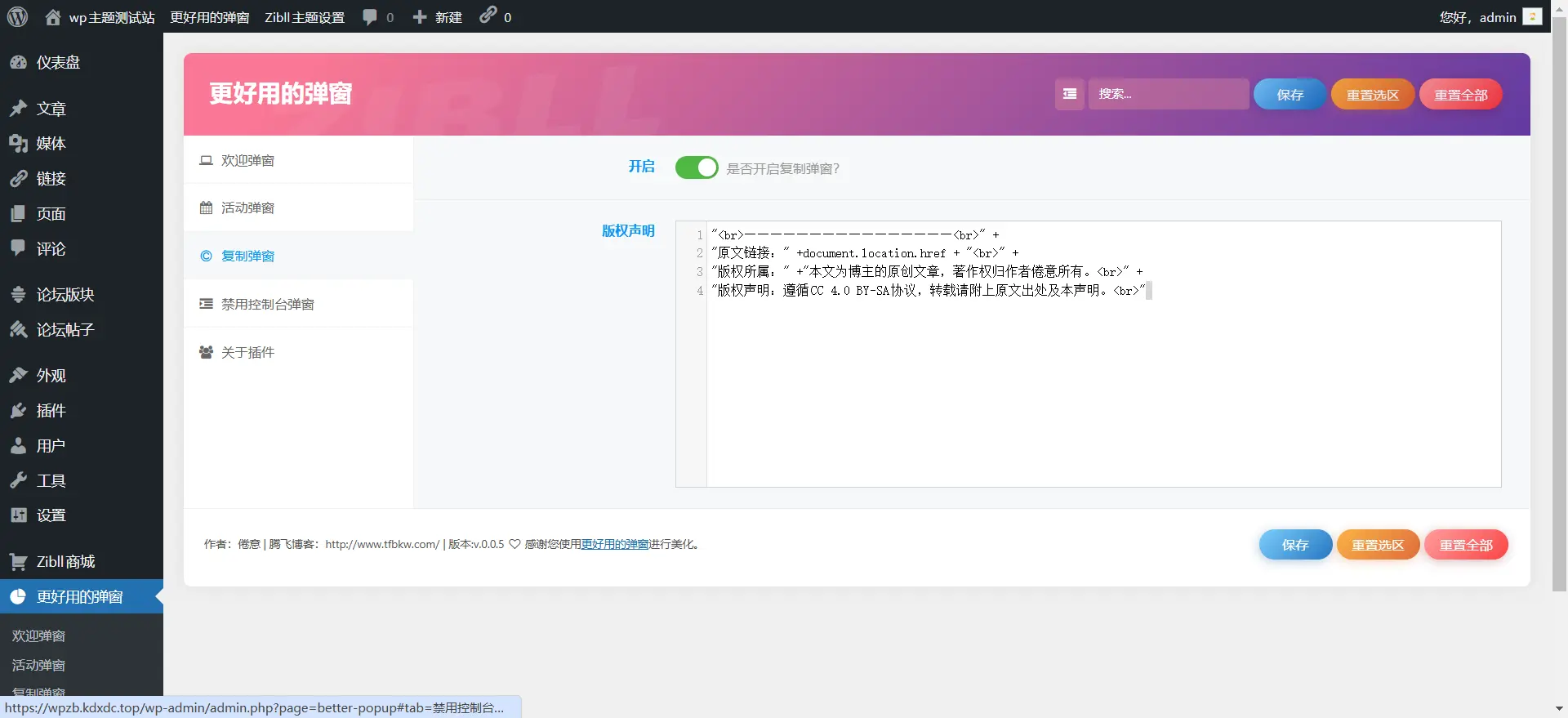This screenshot has height=718, width=1568.
Task: Open 评论 comment icon in sidebar
Action: tap(18, 248)
